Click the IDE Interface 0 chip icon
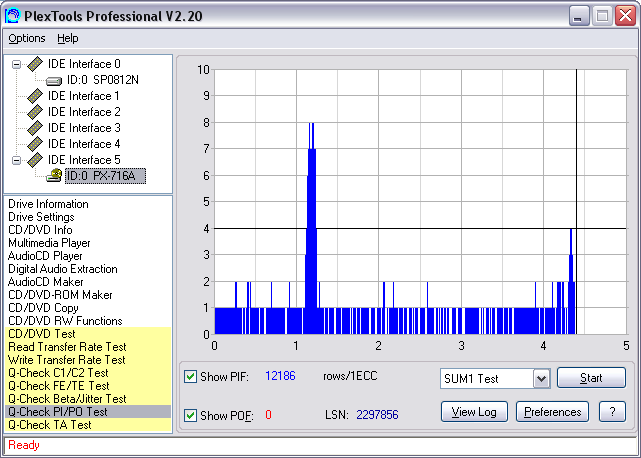641x458 pixels. tap(35, 64)
